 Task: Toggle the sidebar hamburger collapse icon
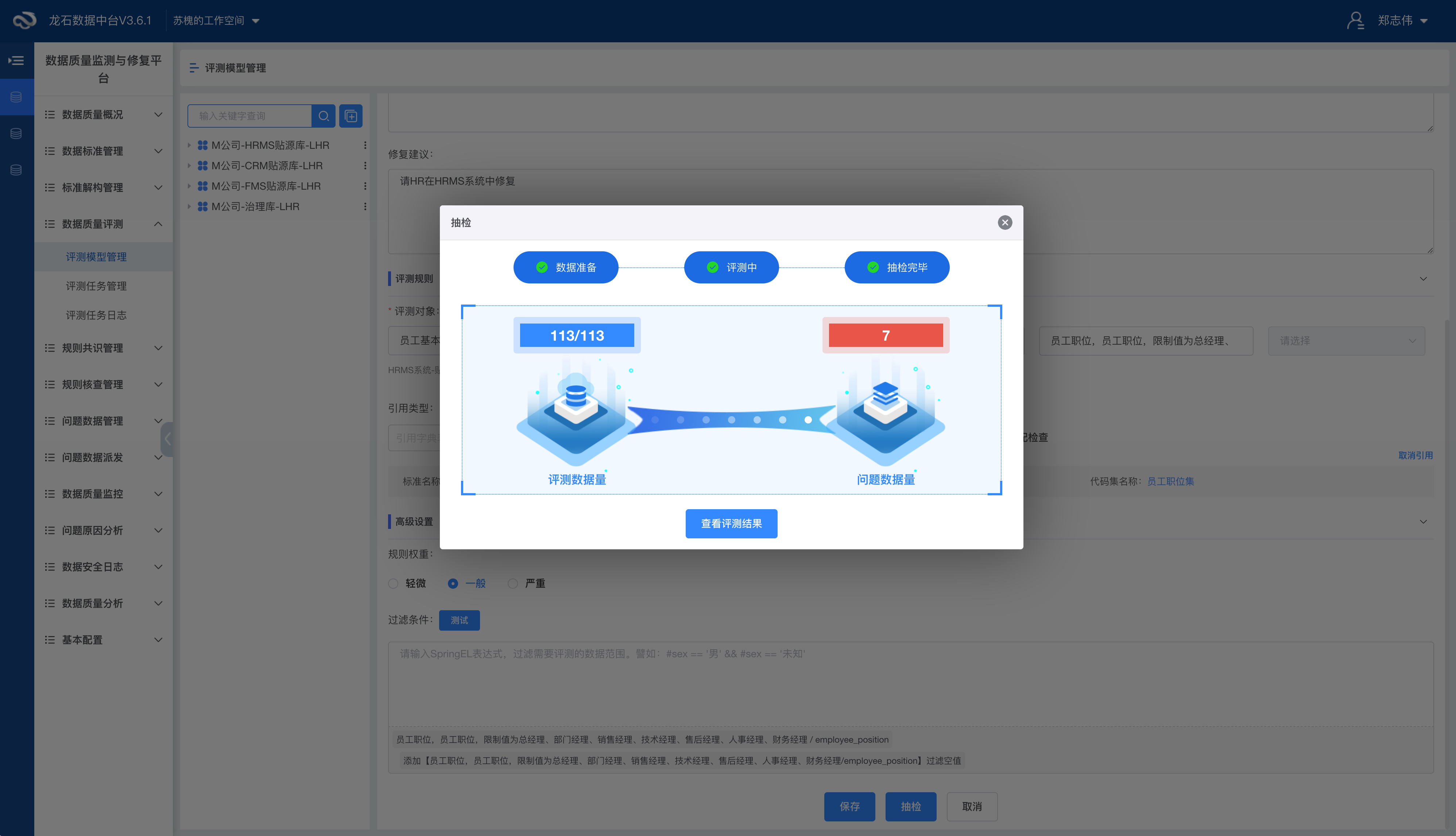pyautogui.click(x=16, y=60)
